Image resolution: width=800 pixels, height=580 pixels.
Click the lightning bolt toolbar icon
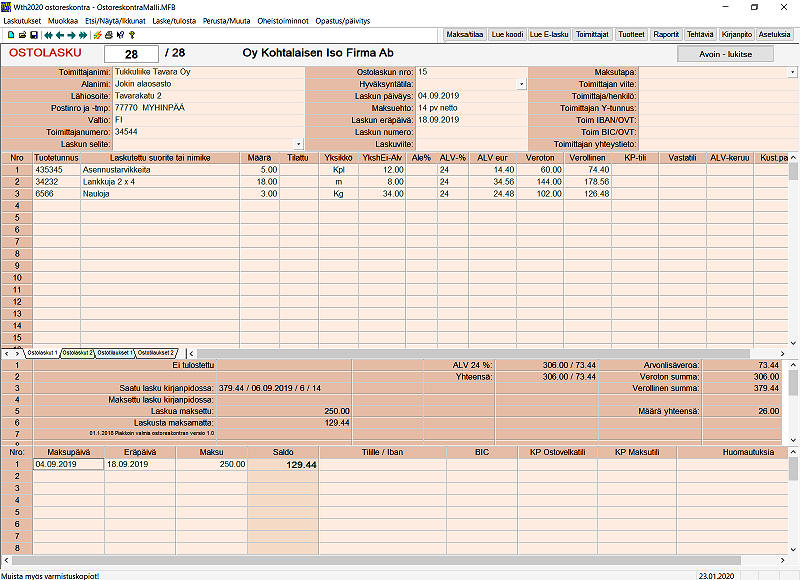(97, 35)
